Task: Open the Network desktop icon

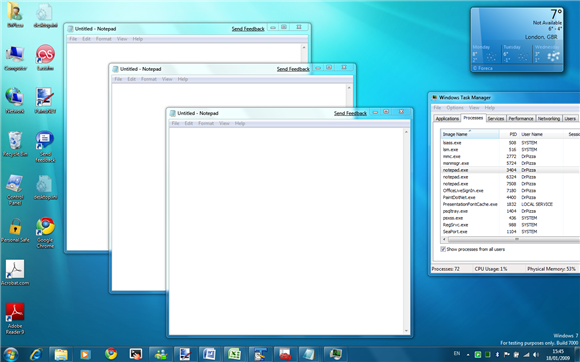Action: [x=15, y=101]
